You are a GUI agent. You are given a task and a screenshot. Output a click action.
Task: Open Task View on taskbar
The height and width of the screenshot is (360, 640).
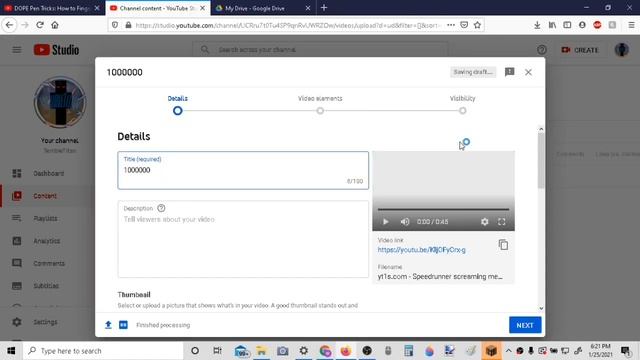(x=217, y=351)
